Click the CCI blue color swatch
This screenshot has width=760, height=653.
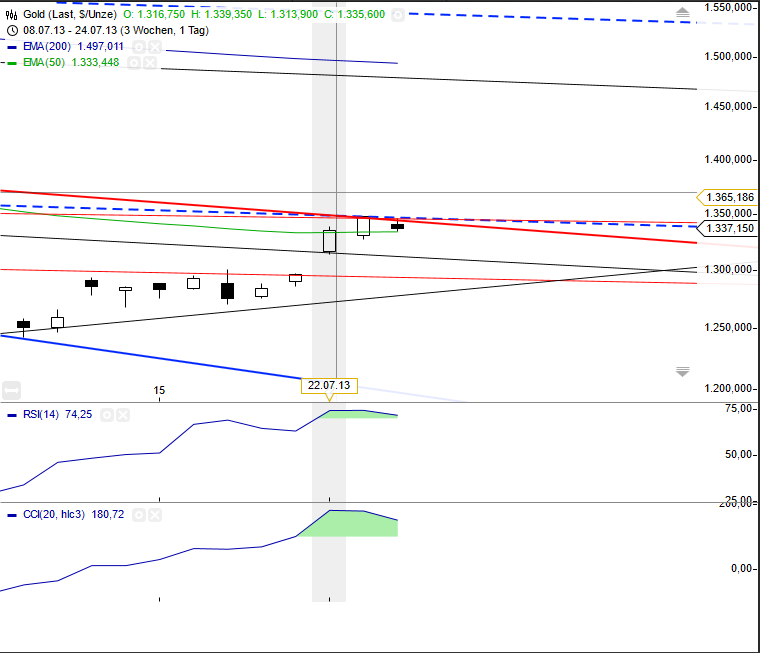pos(12,515)
